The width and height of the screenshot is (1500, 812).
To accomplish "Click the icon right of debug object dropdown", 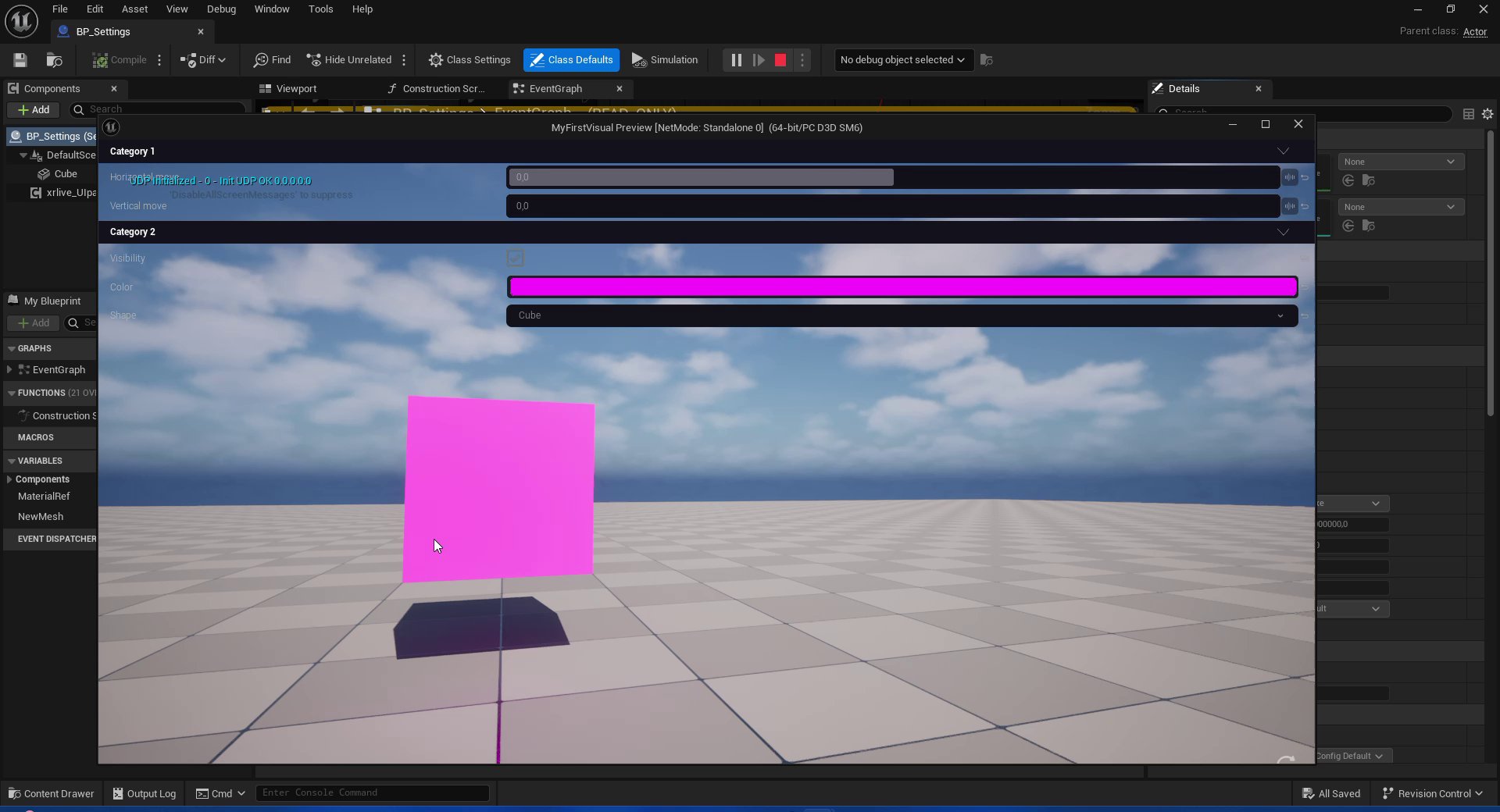I will (987, 60).
